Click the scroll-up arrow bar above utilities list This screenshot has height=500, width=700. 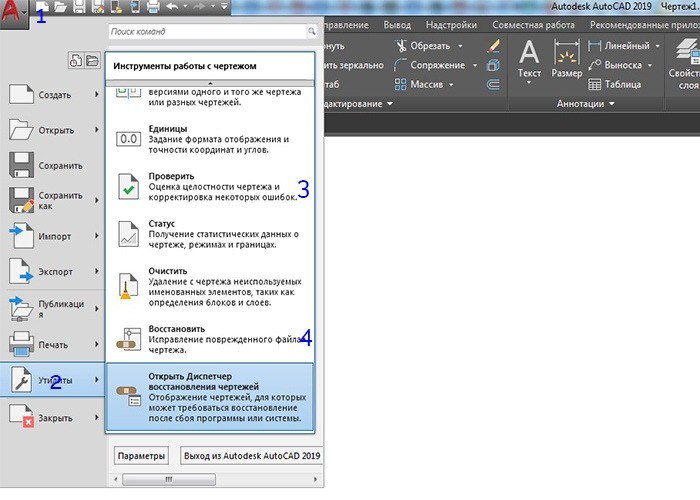(x=210, y=83)
